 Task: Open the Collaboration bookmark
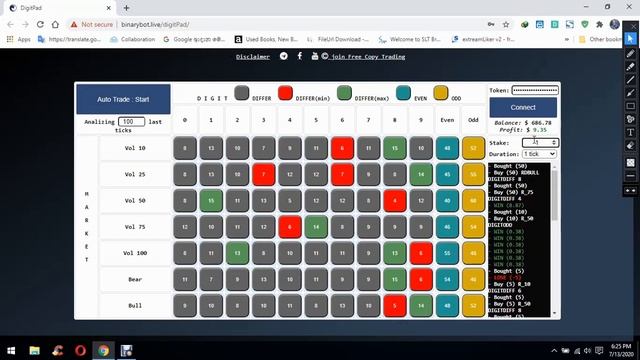(x=133, y=39)
